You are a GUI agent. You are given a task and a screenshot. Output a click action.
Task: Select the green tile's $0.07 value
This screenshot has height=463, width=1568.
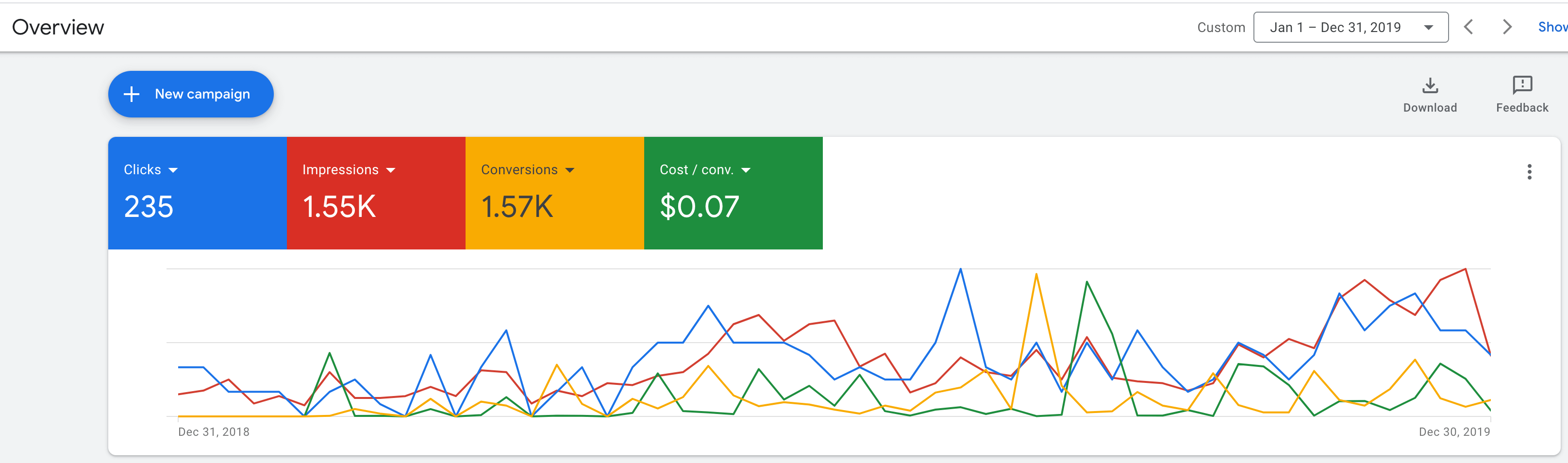(699, 207)
